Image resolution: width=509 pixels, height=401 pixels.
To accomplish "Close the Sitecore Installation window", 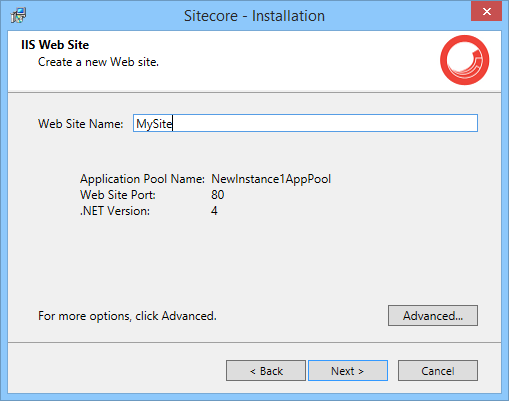I will click(x=486, y=12).
